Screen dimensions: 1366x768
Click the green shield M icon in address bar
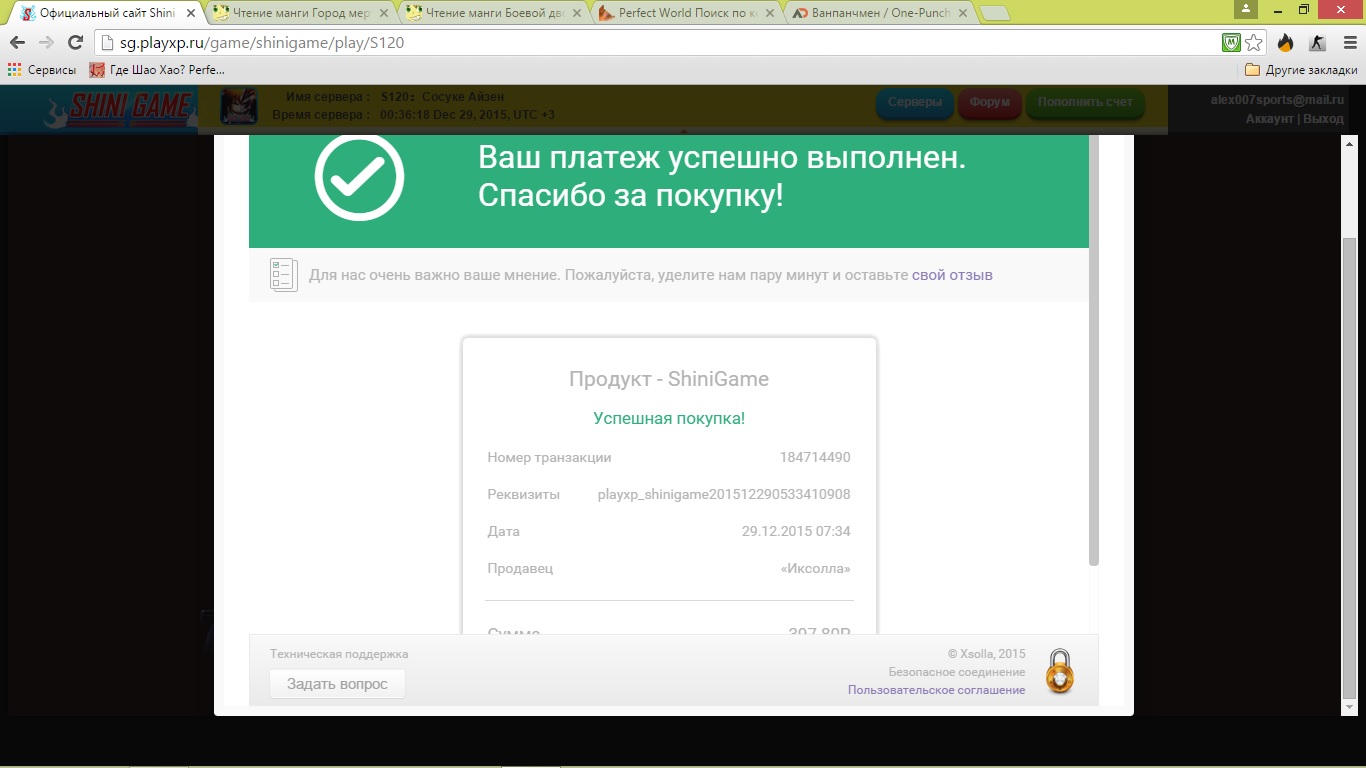point(1232,43)
